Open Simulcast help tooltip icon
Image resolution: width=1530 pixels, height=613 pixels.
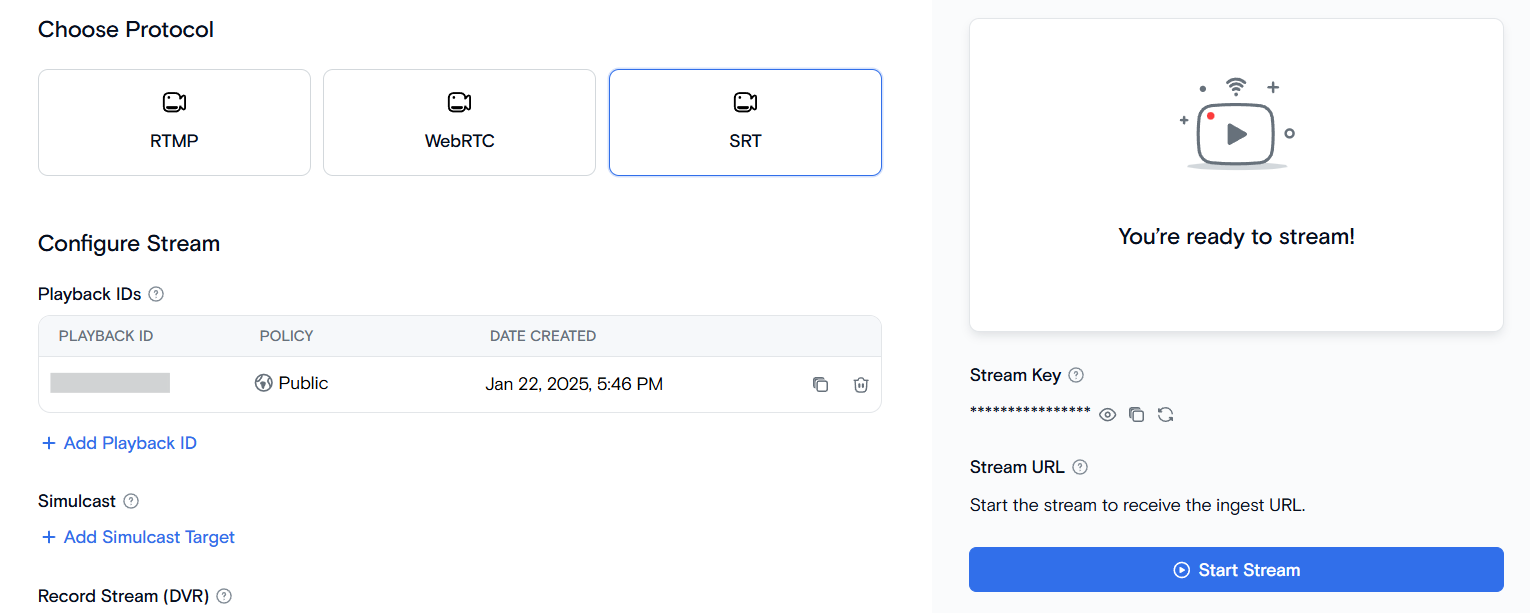pyautogui.click(x=131, y=501)
